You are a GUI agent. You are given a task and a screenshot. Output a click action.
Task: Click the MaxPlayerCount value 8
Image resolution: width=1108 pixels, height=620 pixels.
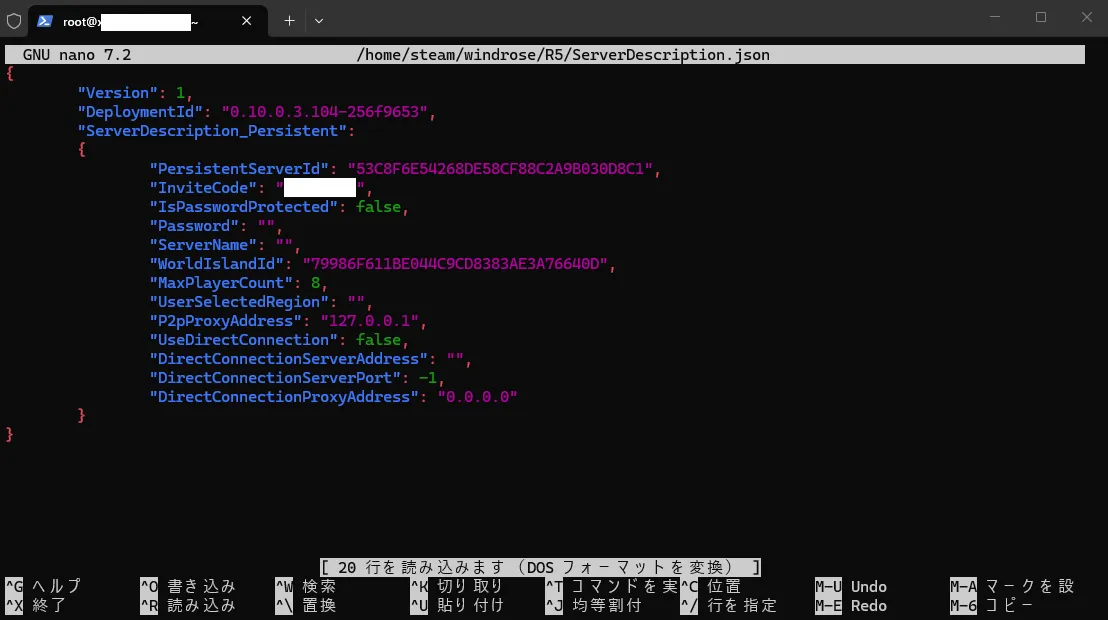tap(315, 283)
